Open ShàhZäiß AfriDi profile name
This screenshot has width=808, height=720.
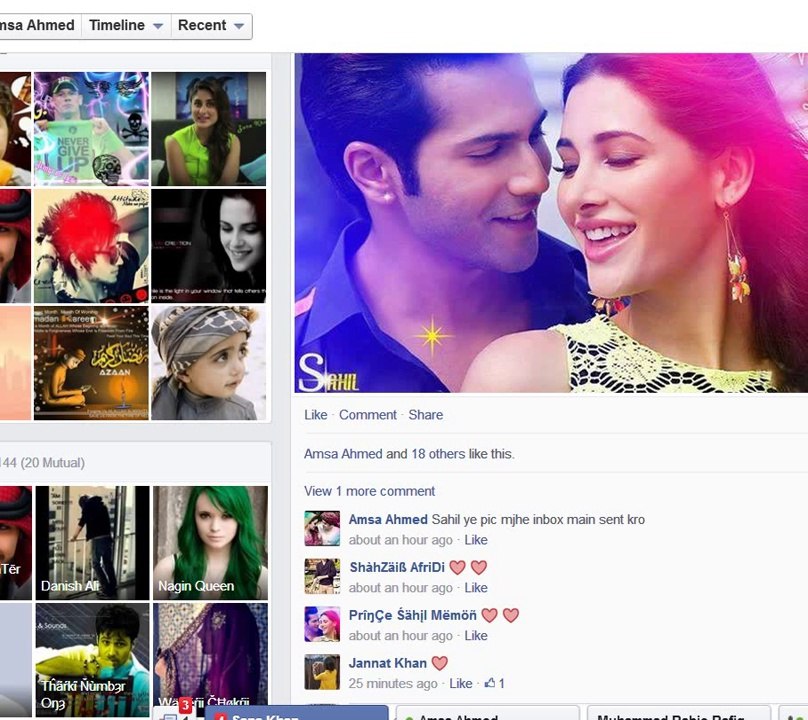point(397,567)
